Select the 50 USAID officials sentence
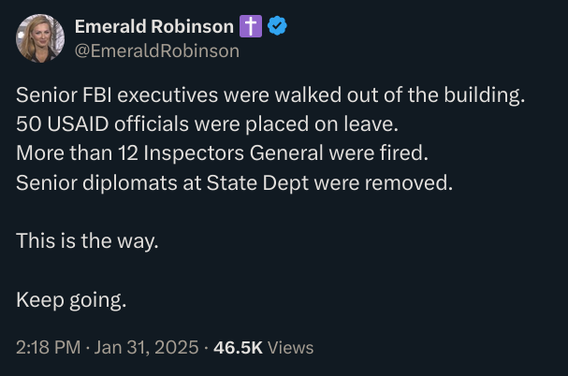568x376 pixels. pyautogui.click(x=207, y=124)
